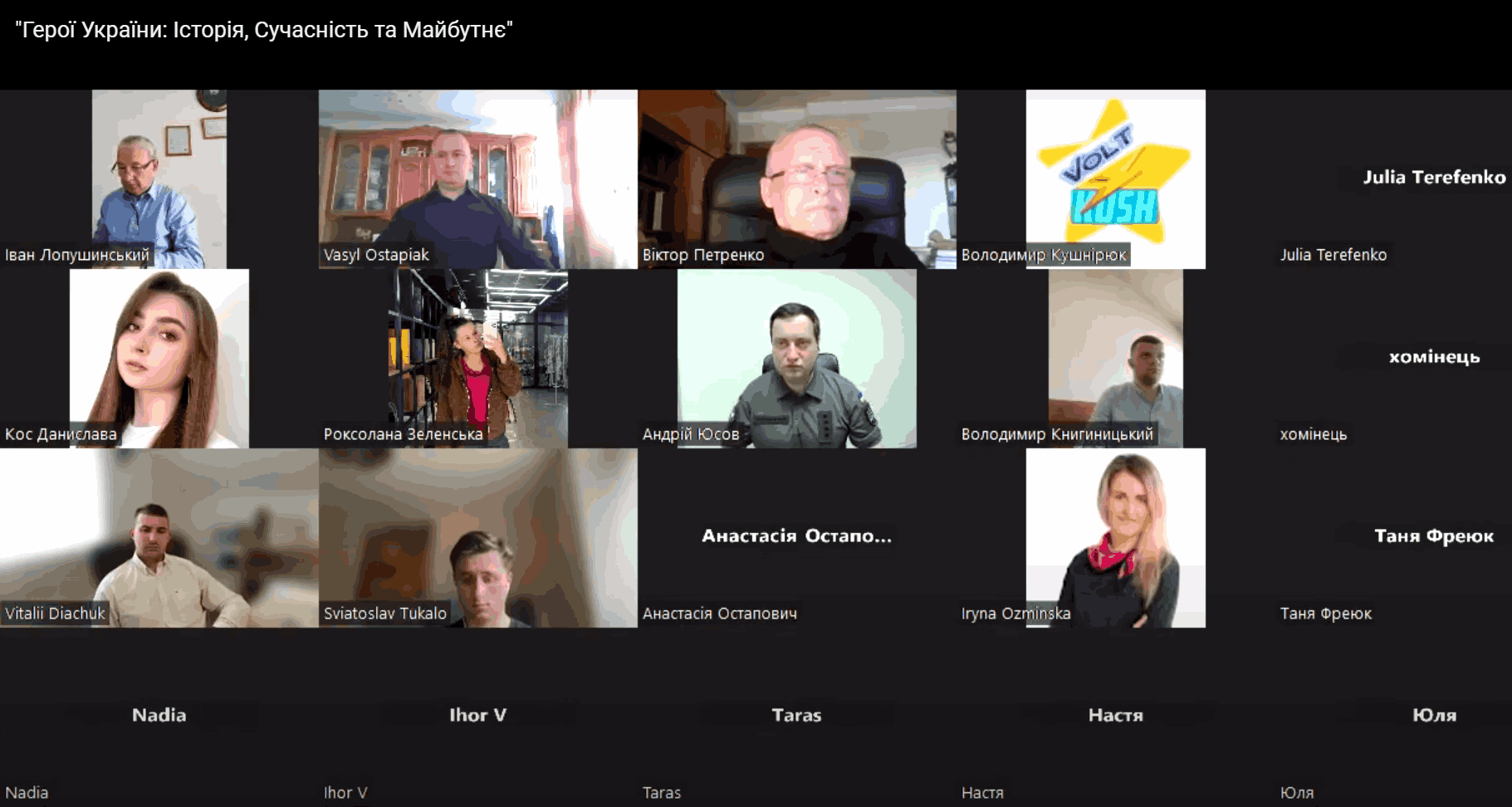Click Sviatoslav Tukalo's video tile
Image resolution: width=1512 pixels, height=807 pixels.
[x=478, y=537]
